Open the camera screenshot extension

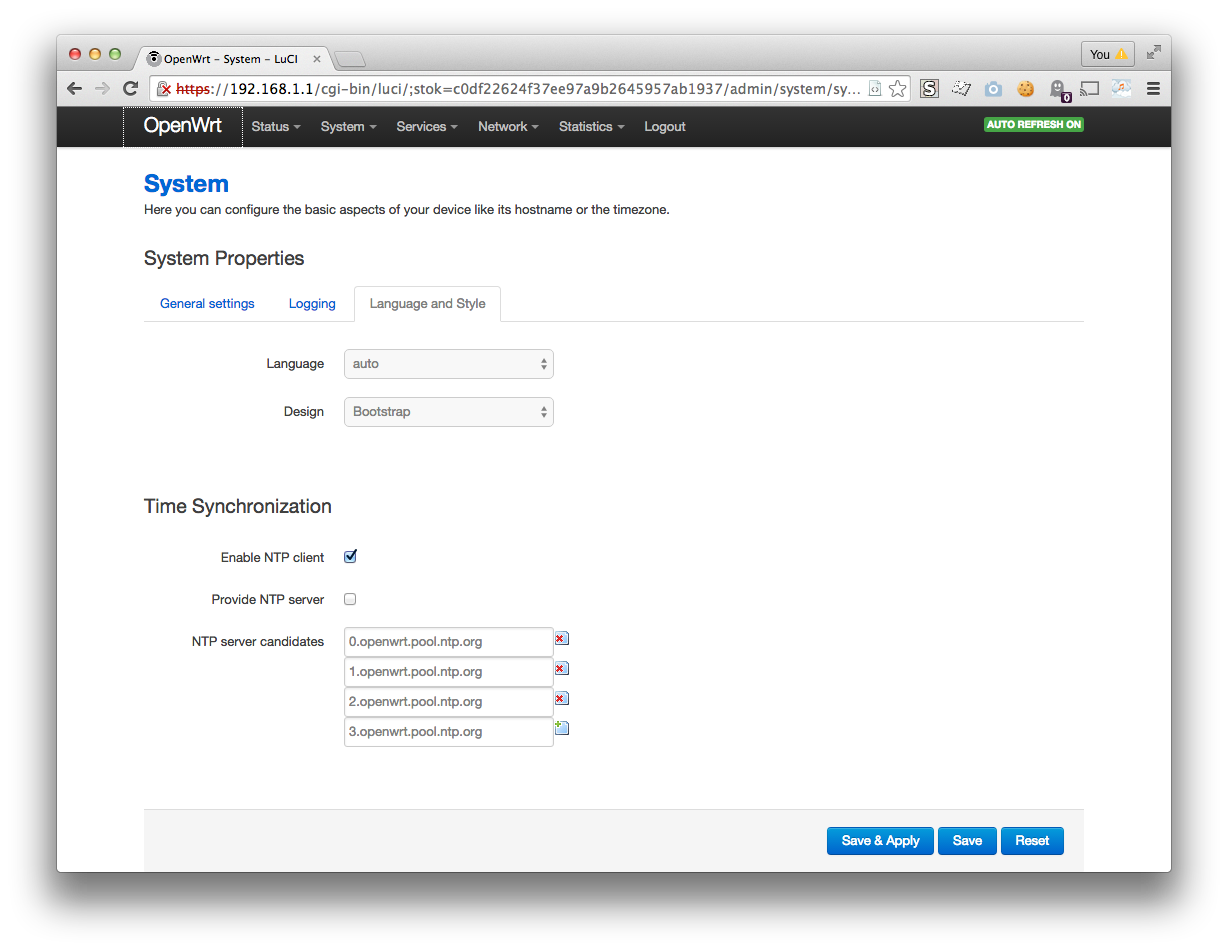pyautogui.click(x=993, y=89)
